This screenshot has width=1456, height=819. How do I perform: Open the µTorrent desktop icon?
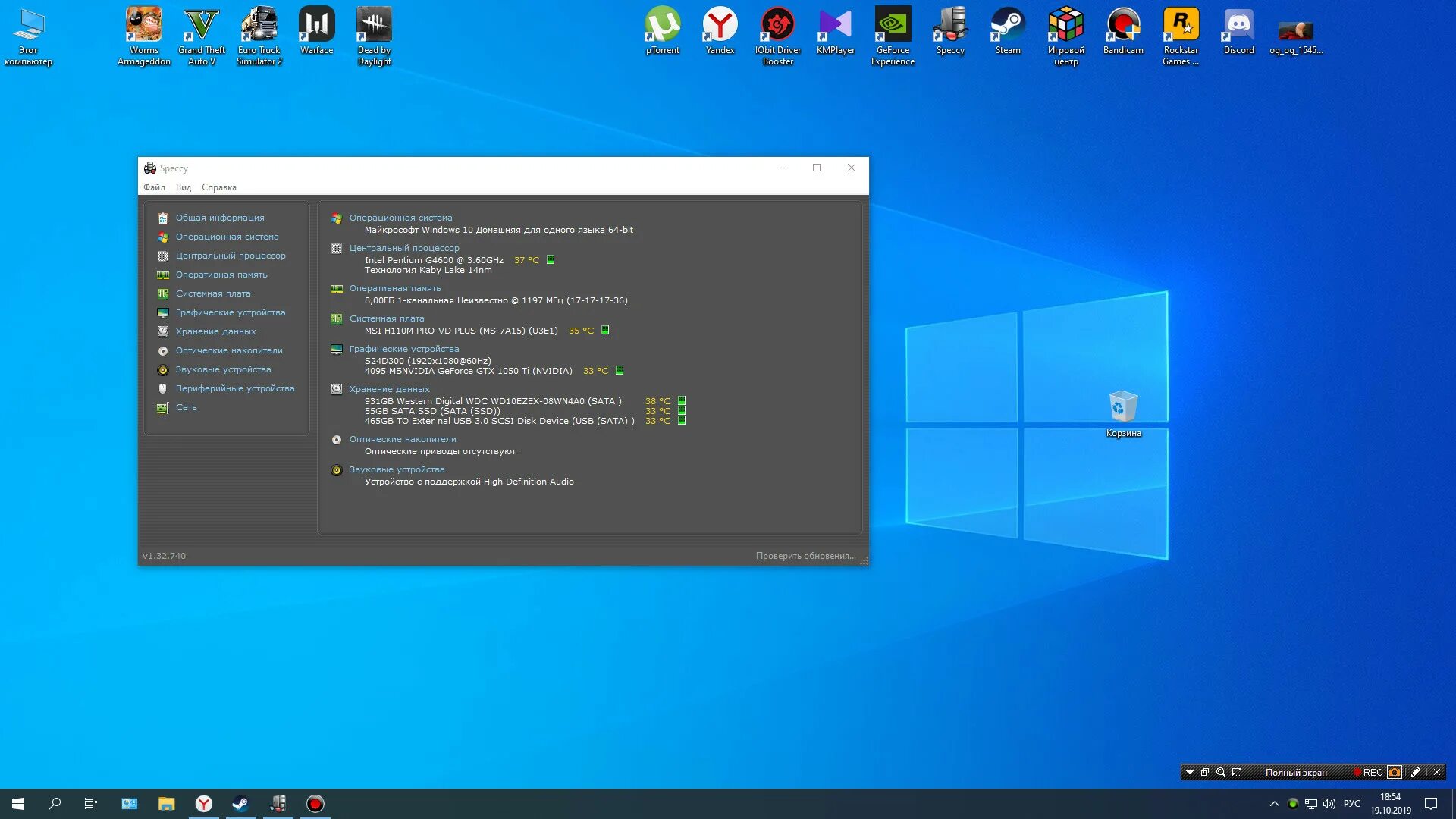click(x=663, y=30)
